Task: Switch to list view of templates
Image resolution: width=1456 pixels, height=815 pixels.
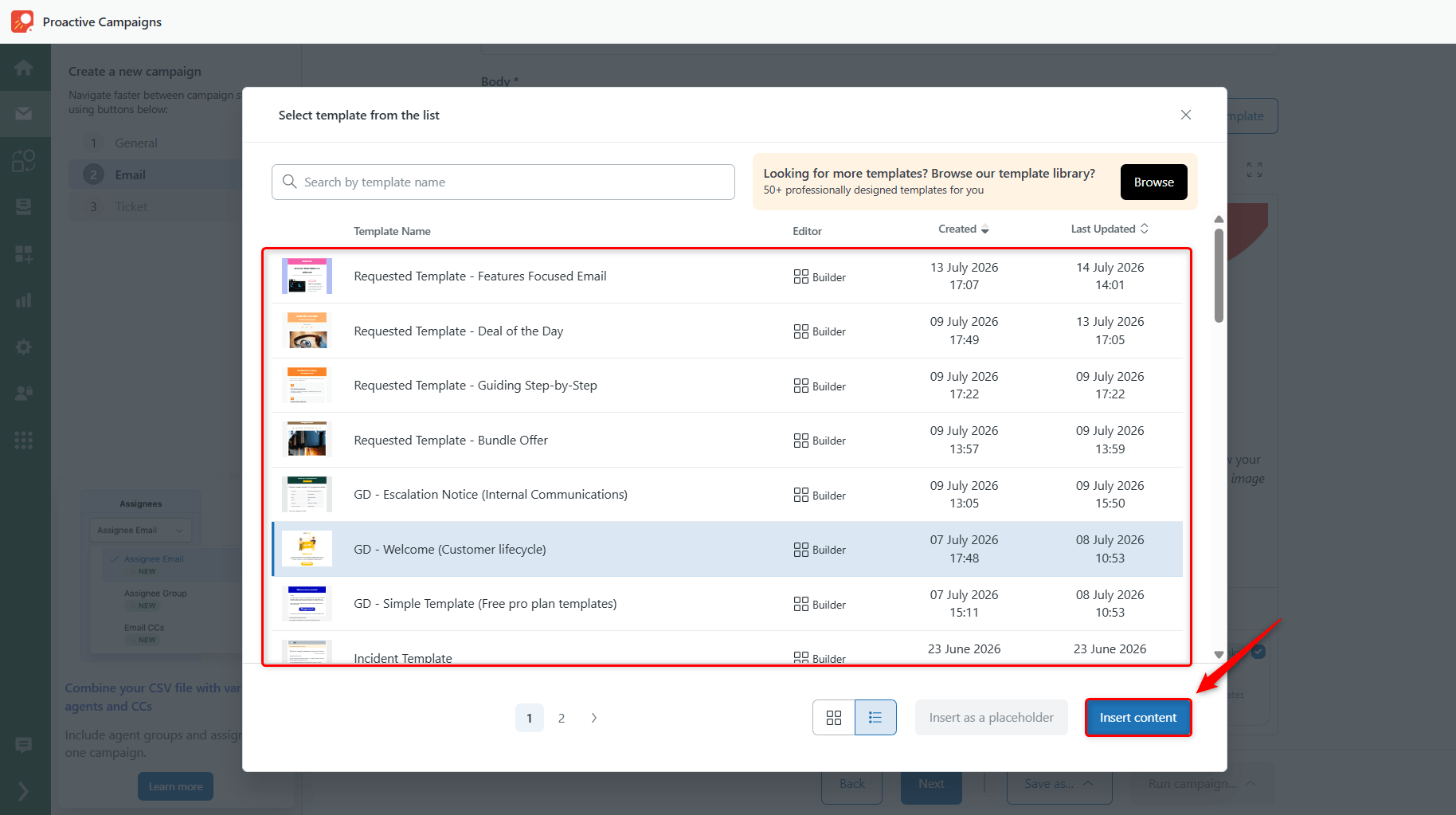Action: tap(875, 718)
